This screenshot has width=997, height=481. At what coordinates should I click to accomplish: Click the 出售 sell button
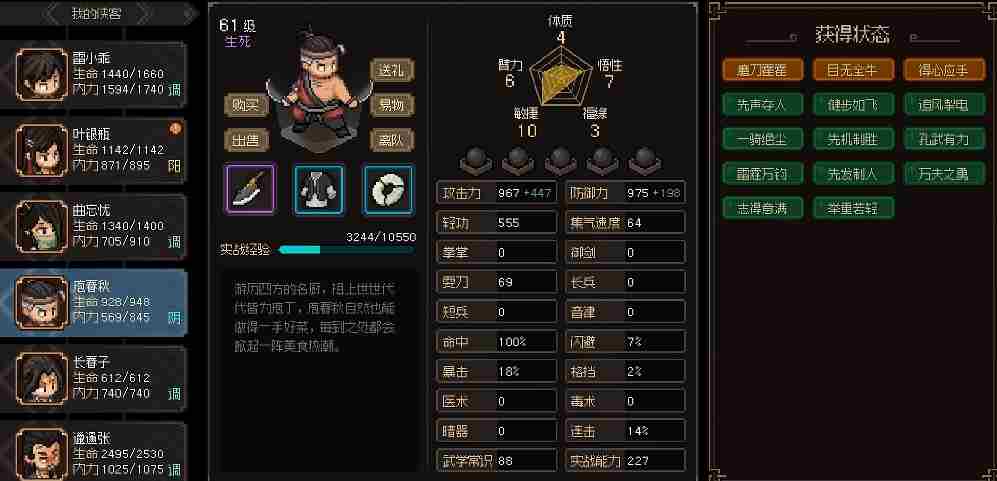247,140
